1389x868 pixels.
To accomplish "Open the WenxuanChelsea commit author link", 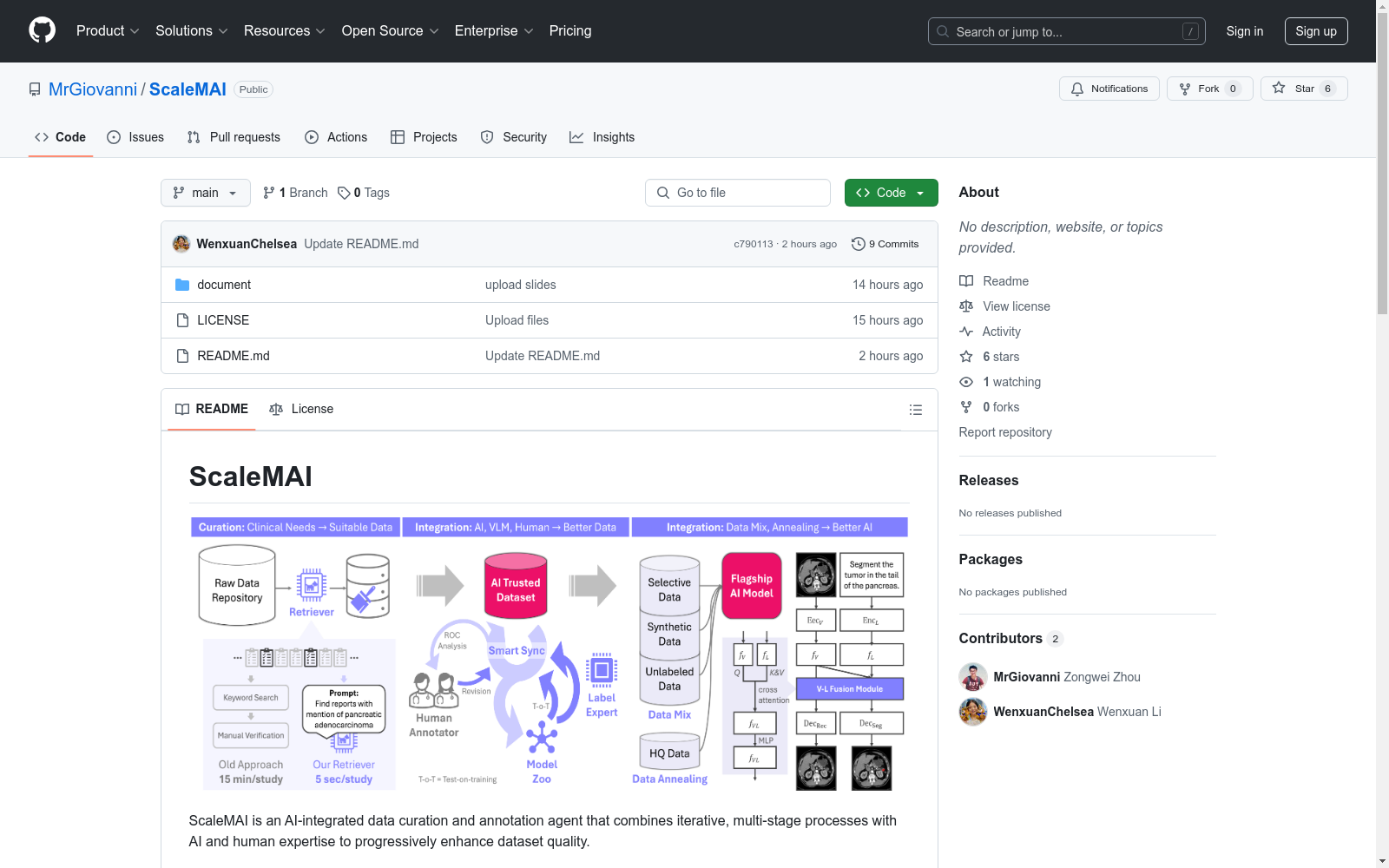I will pyautogui.click(x=247, y=244).
